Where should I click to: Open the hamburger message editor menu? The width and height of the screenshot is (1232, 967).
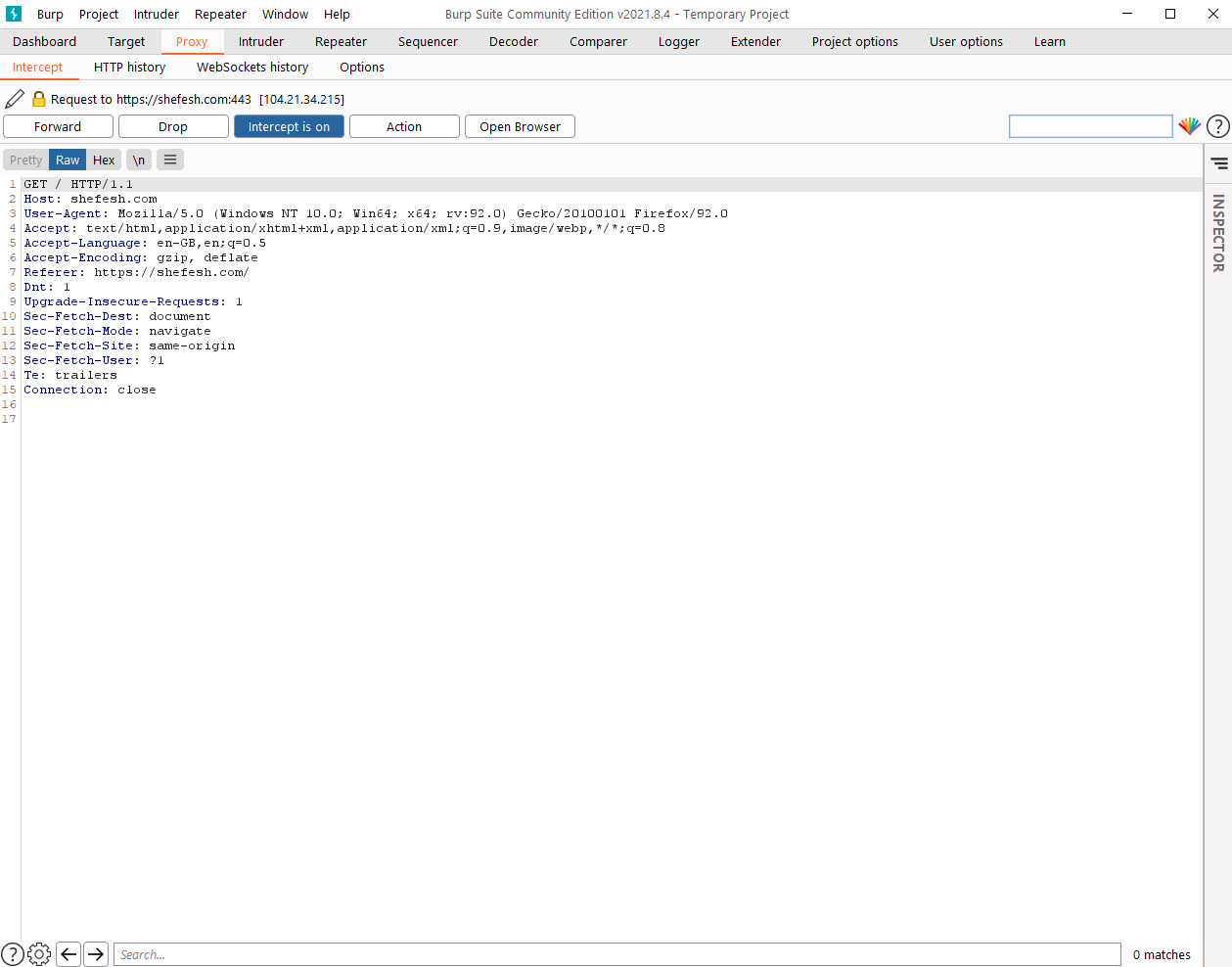click(170, 160)
